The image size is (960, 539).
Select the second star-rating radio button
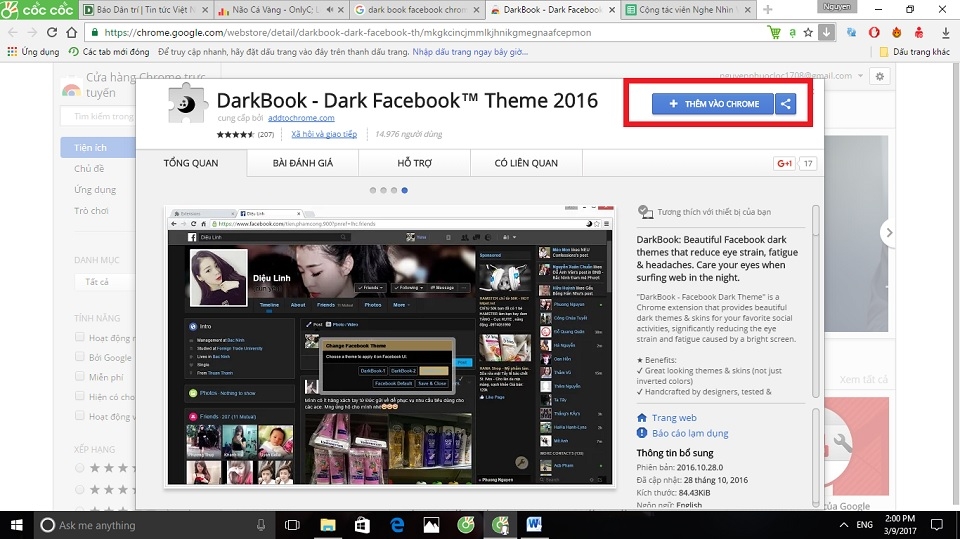pyautogui.click(x=80, y=489)
